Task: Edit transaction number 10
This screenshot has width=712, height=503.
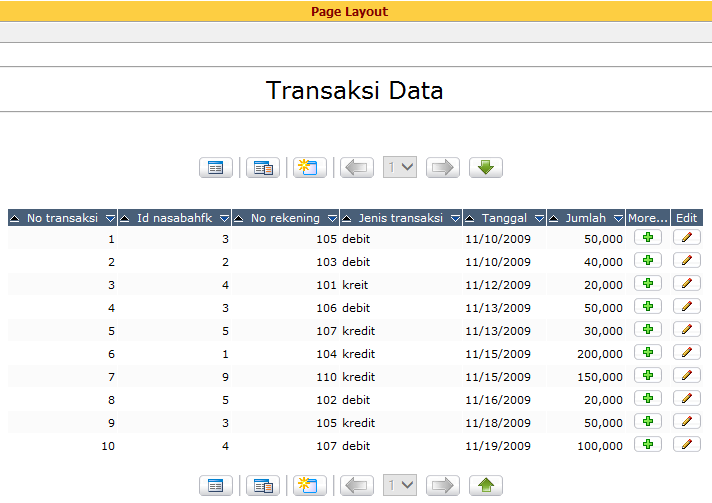Action: tap(687, 444)
